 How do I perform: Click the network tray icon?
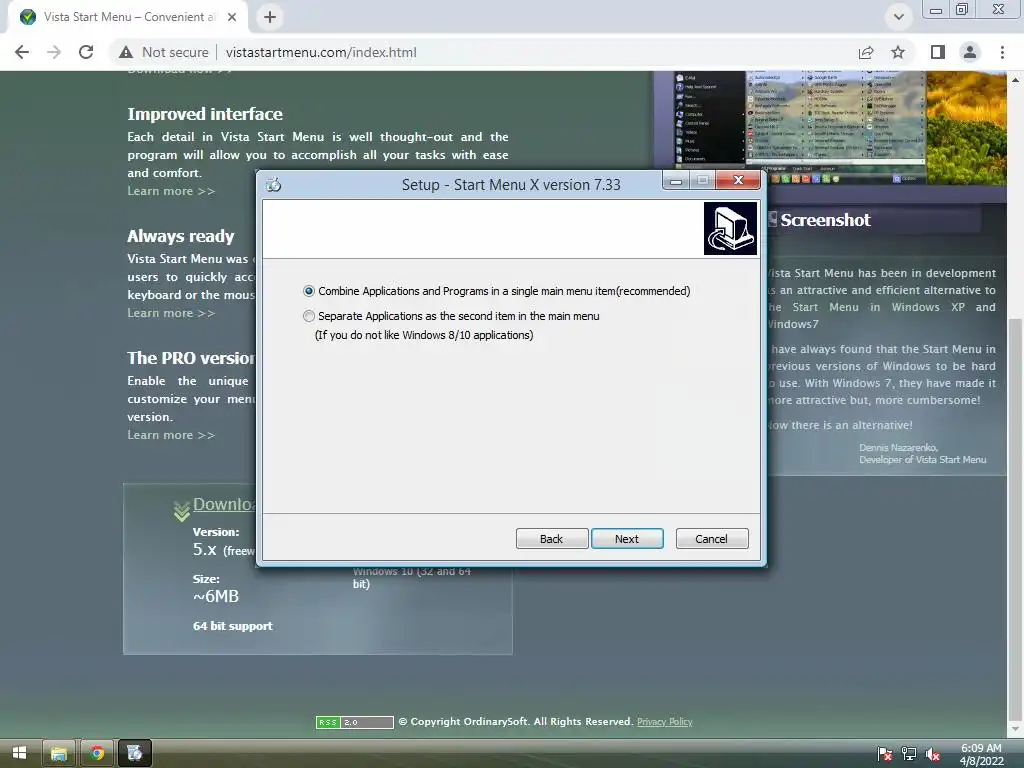(x=908, y=754)
